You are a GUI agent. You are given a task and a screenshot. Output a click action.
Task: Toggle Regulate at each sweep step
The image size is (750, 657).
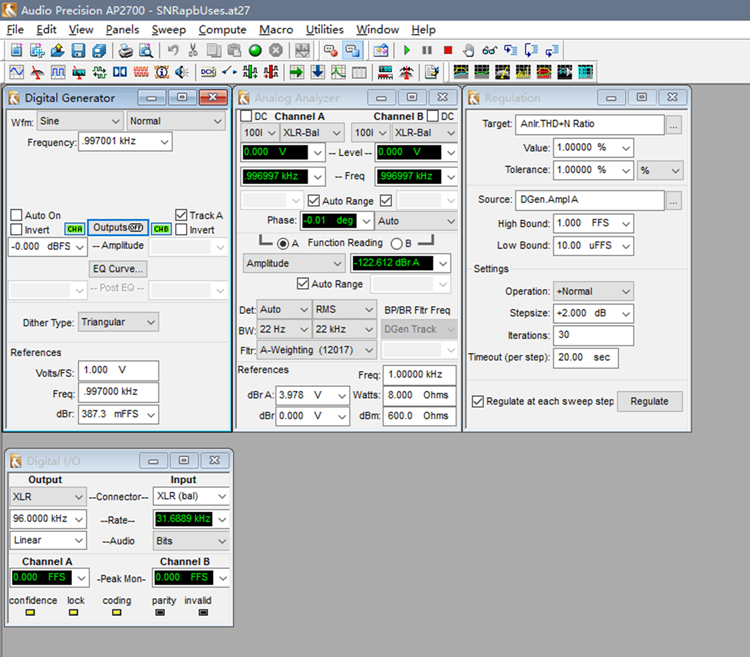click(x=478, y=401)
